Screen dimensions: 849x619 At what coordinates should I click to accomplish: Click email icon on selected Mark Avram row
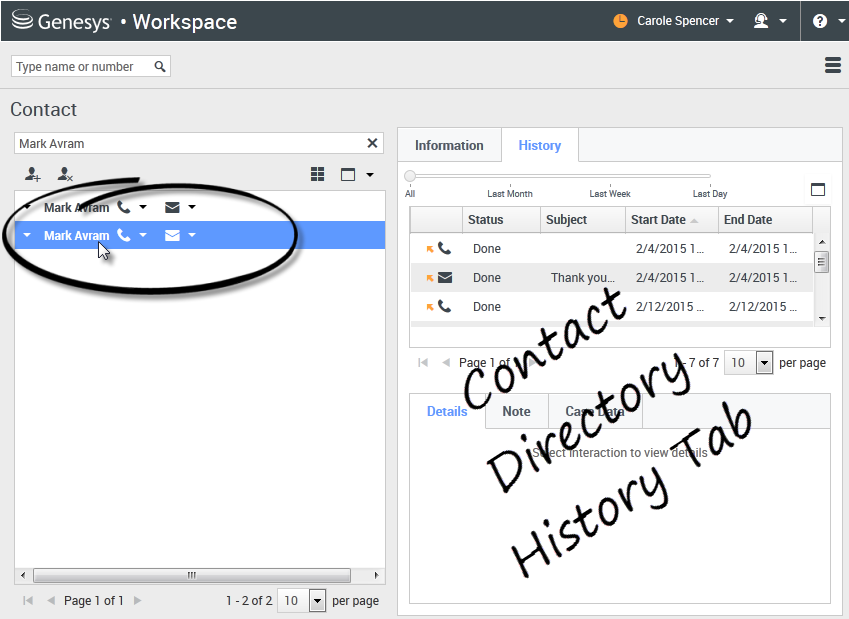pos(172,236)
